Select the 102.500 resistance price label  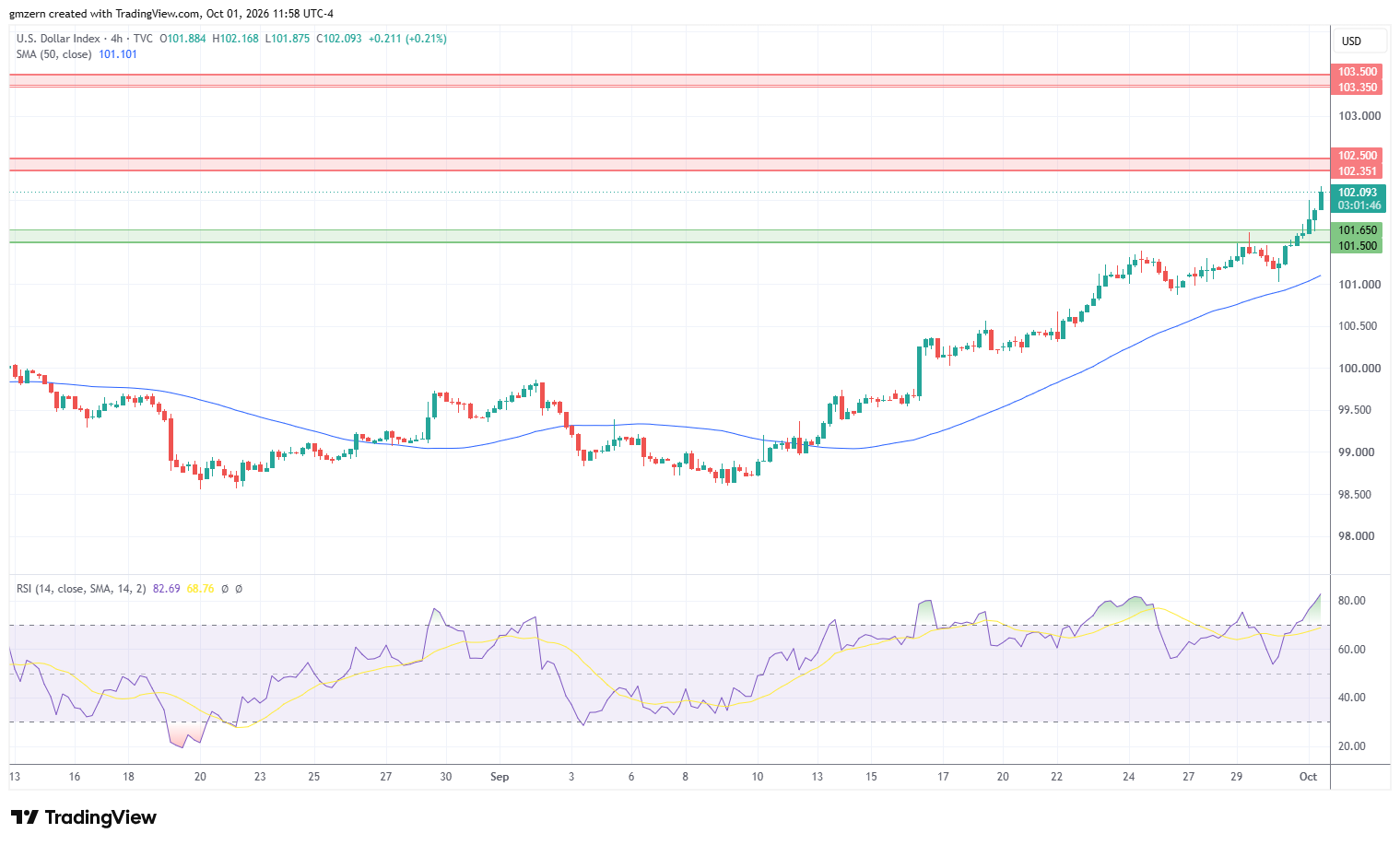tap(1358, 156)
